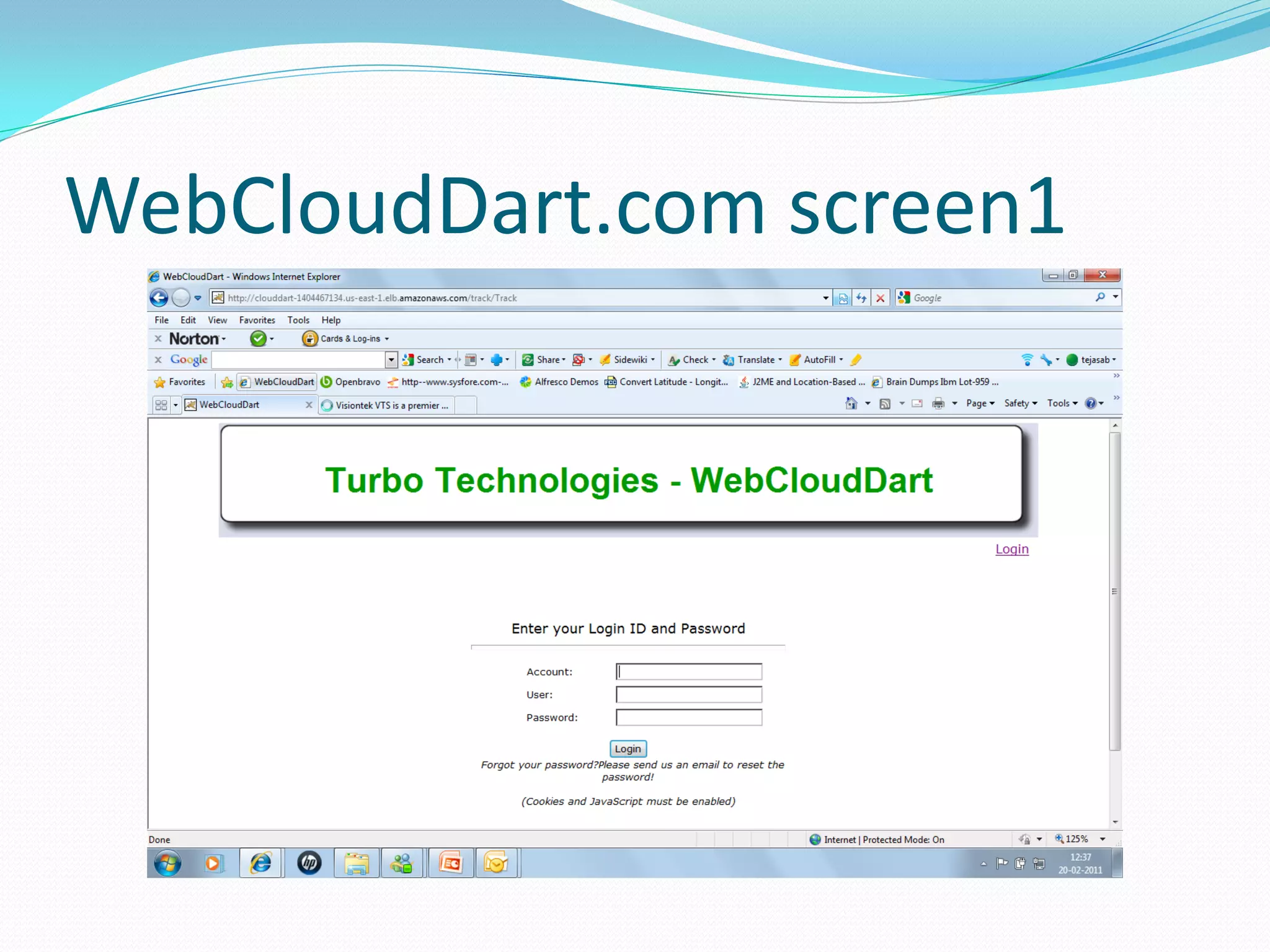
Task: Close the WebCloudDart tab
Action: 309,405
